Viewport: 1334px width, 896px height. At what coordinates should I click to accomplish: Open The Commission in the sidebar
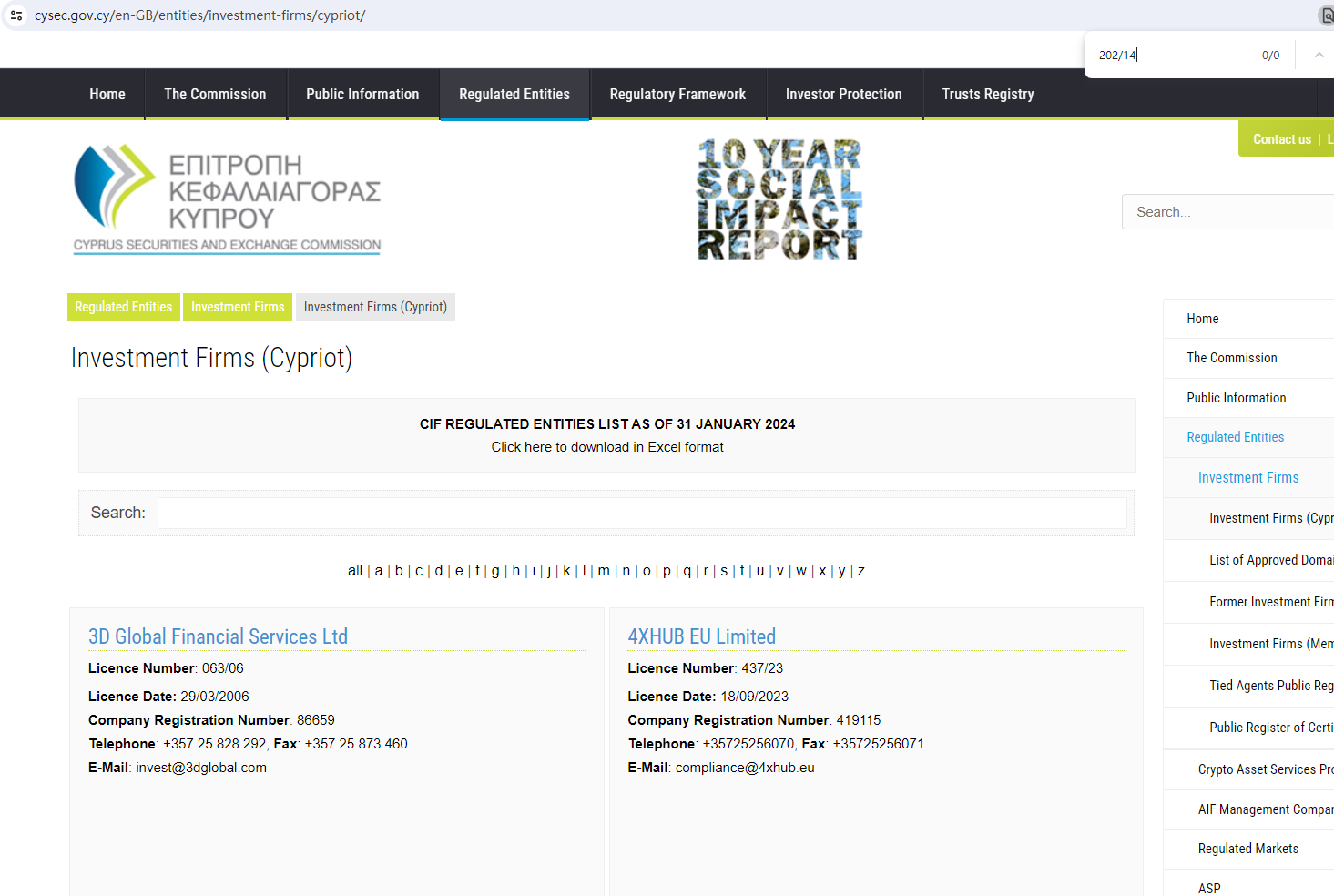(x=1232, y=358)
